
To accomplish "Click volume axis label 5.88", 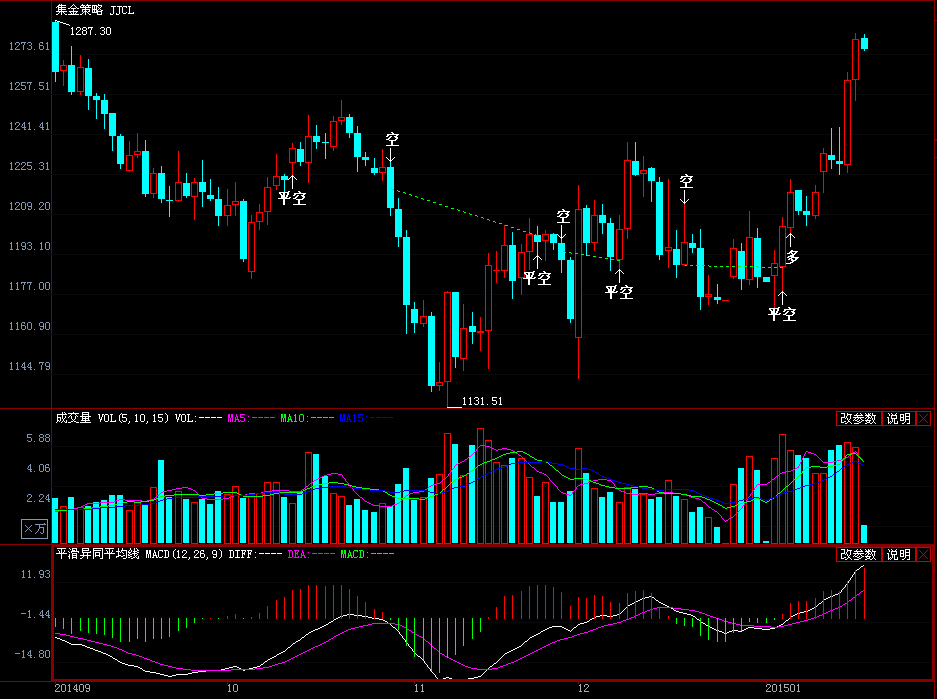I will [38, 439].
